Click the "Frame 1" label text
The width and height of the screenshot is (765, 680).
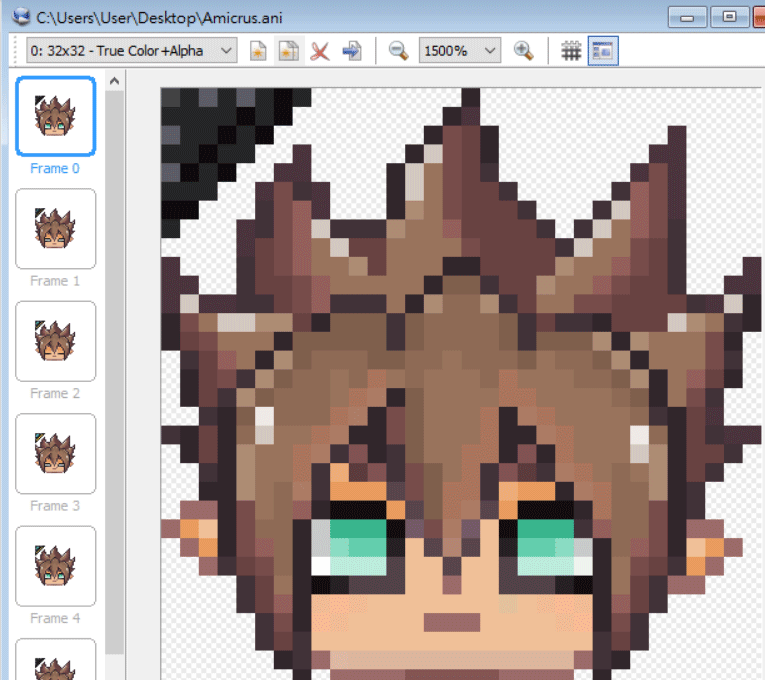(55, 281)
